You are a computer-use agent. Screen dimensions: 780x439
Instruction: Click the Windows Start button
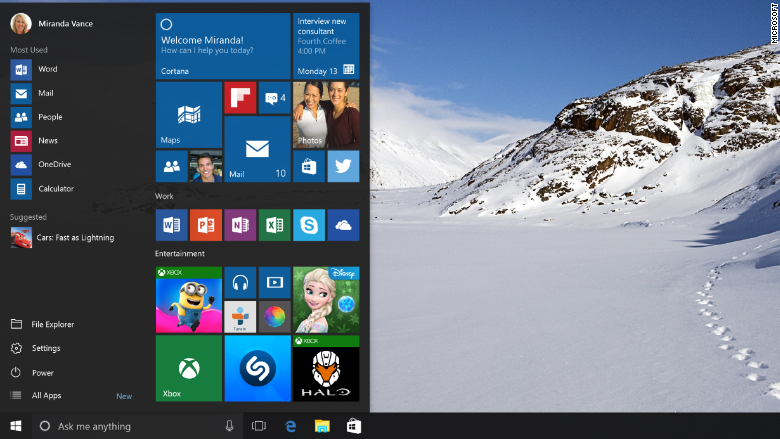click(15, 426)
